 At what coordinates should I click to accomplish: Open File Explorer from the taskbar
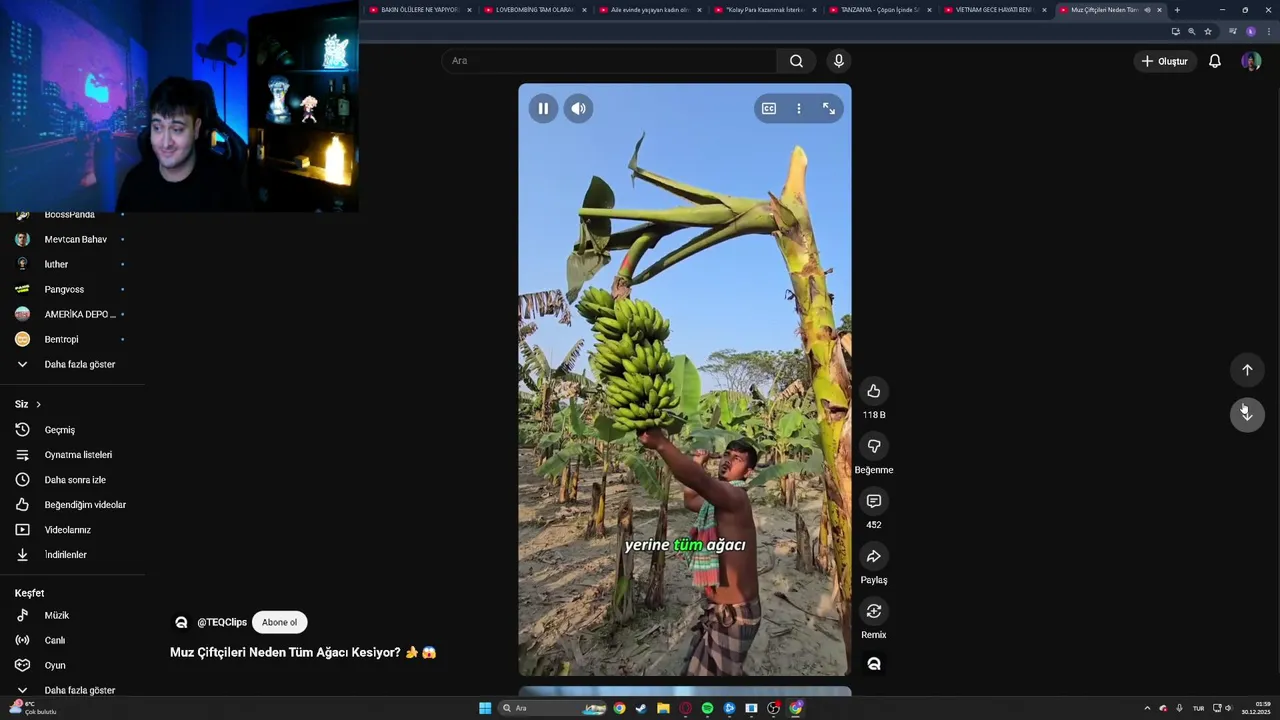point(663,708)
